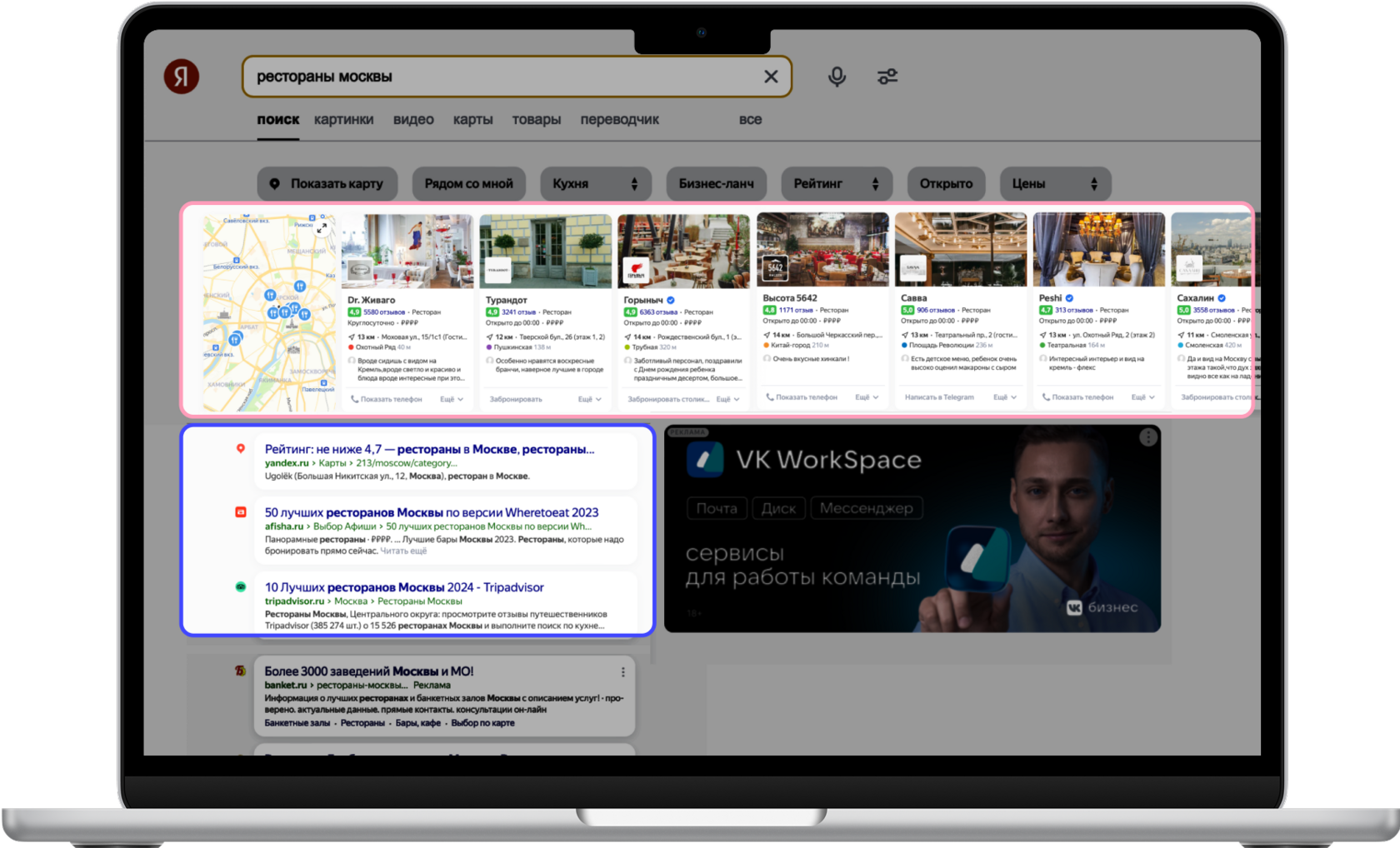Open the Савва restaurant photo
Viewport: 1400px width, 848px height.
pyautogui.click(x=961, y=249)
